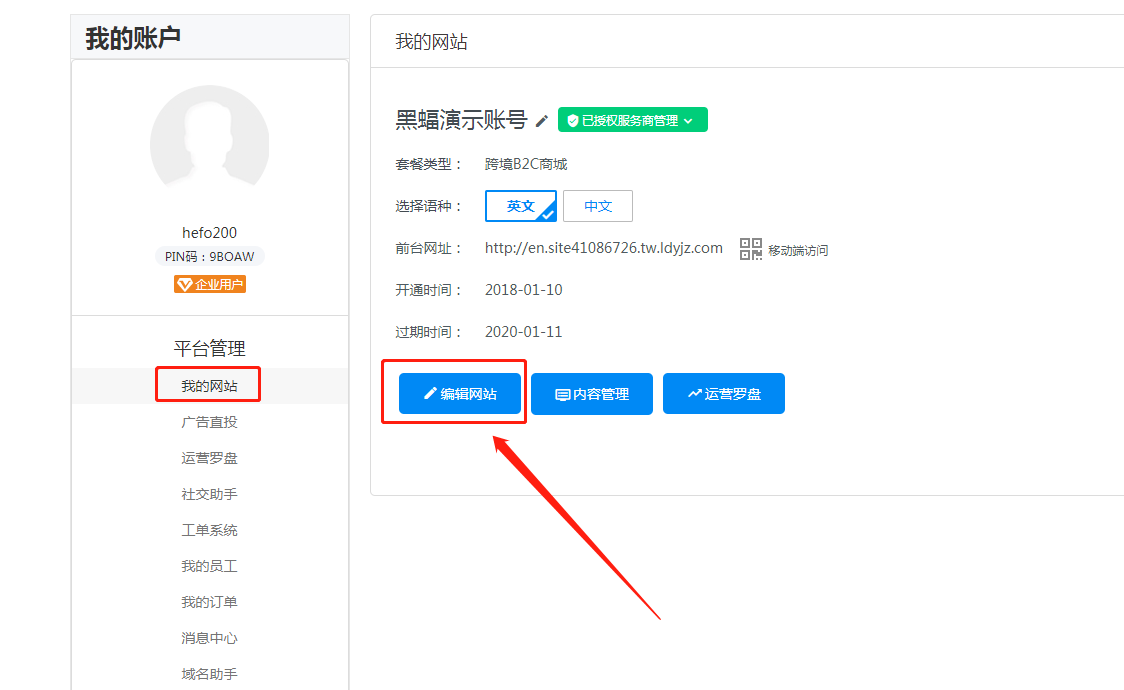Image resolution: width=1124 pixels, height=690 pixels.
Task: Open 消息中心 from the sidebar
Action: [208, 637]
